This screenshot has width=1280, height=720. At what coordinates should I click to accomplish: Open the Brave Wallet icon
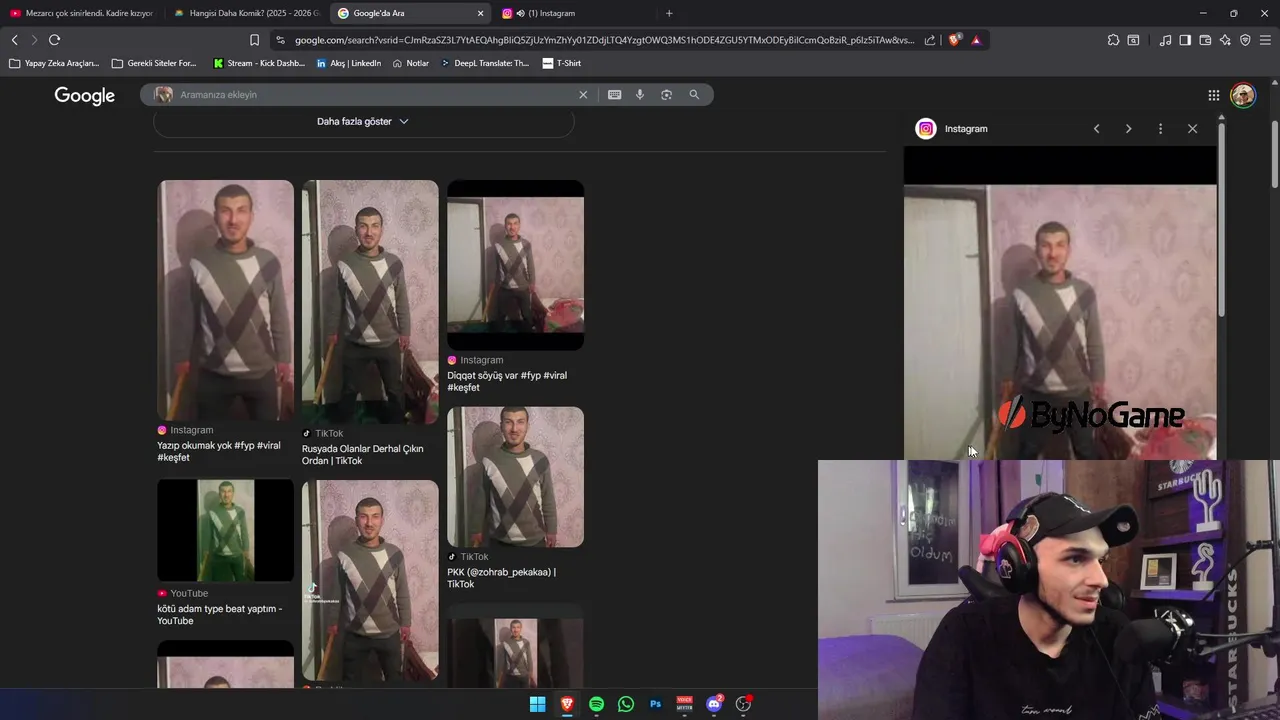coord(1205,40)
